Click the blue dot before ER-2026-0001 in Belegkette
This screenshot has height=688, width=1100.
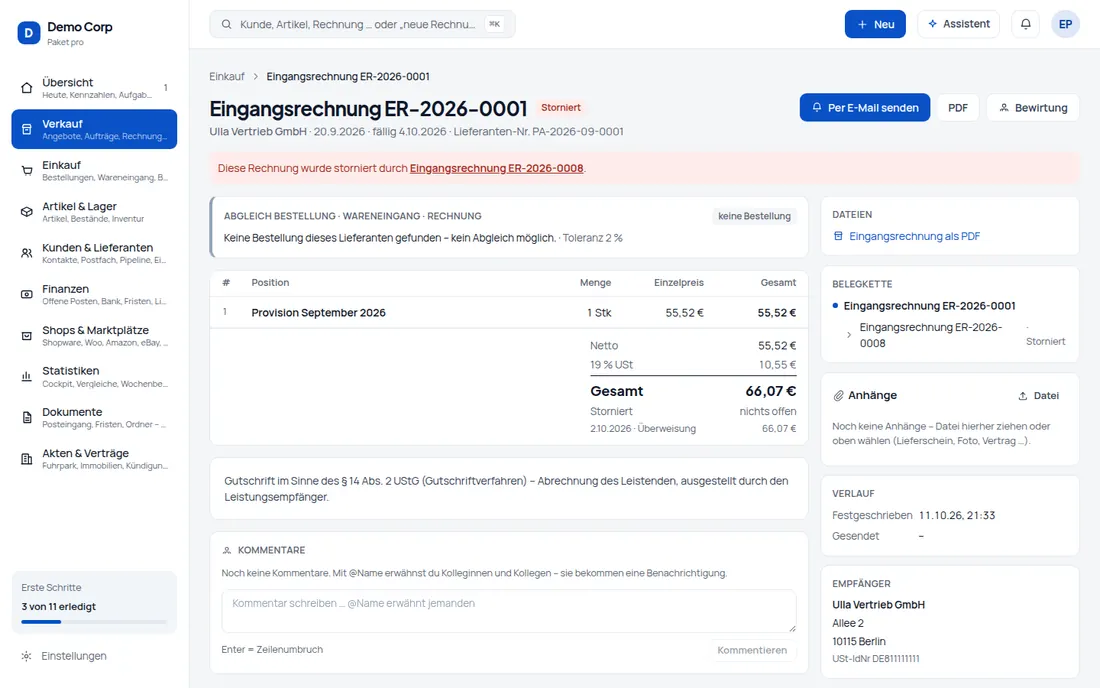click(836, 306)
